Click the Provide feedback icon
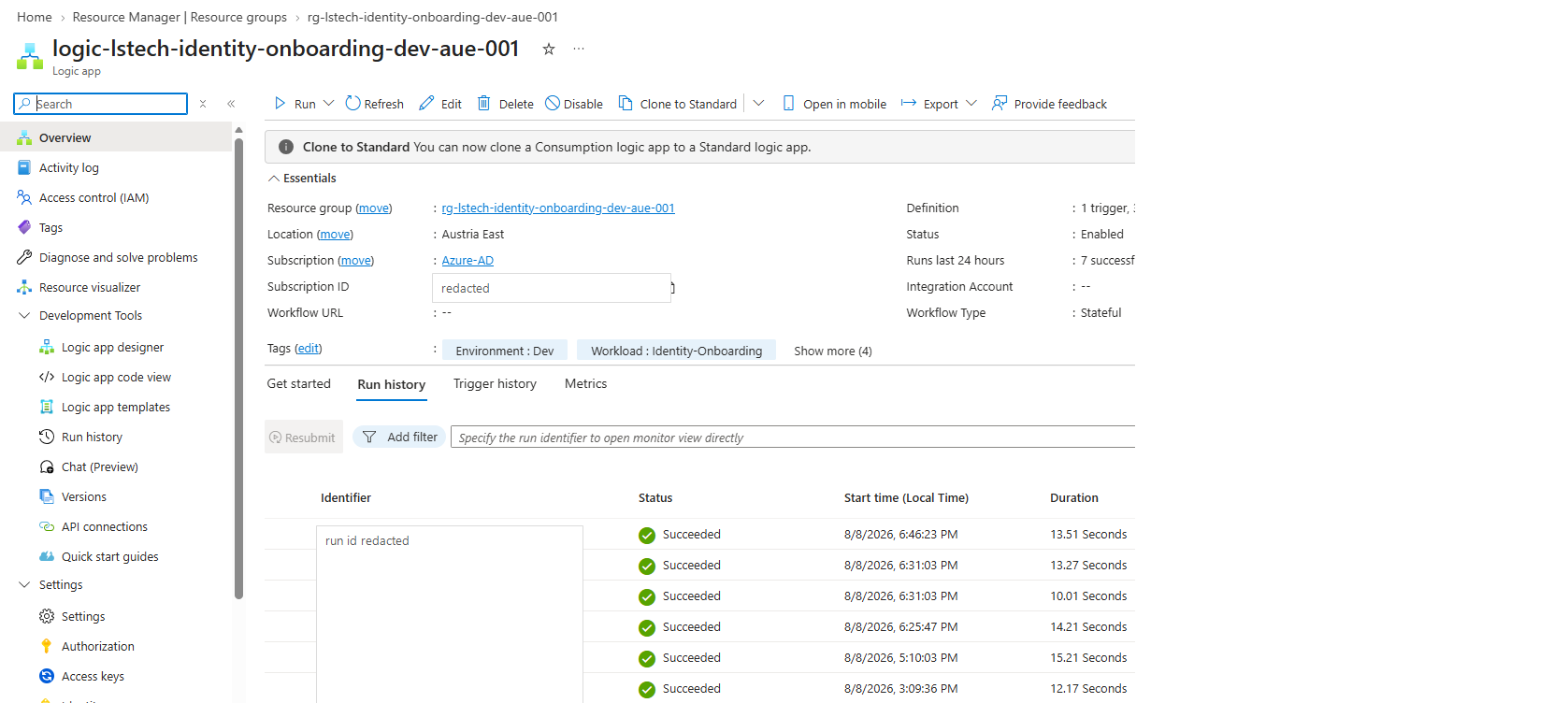Image resolution: width=1568 pixels, height=703 pixels. [x=1000, y=103]
